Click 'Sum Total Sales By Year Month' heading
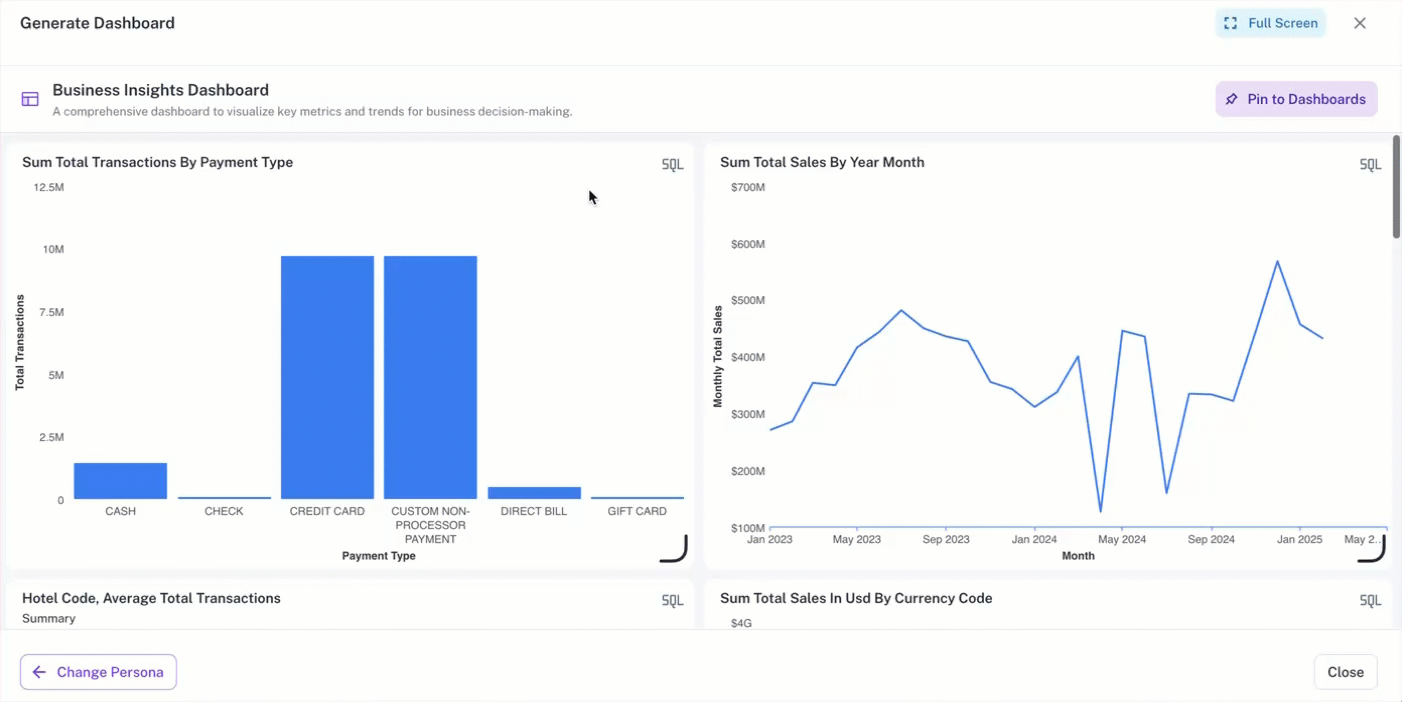The width and height of the screenshot is (1402, 702). [x=822, y=162]
